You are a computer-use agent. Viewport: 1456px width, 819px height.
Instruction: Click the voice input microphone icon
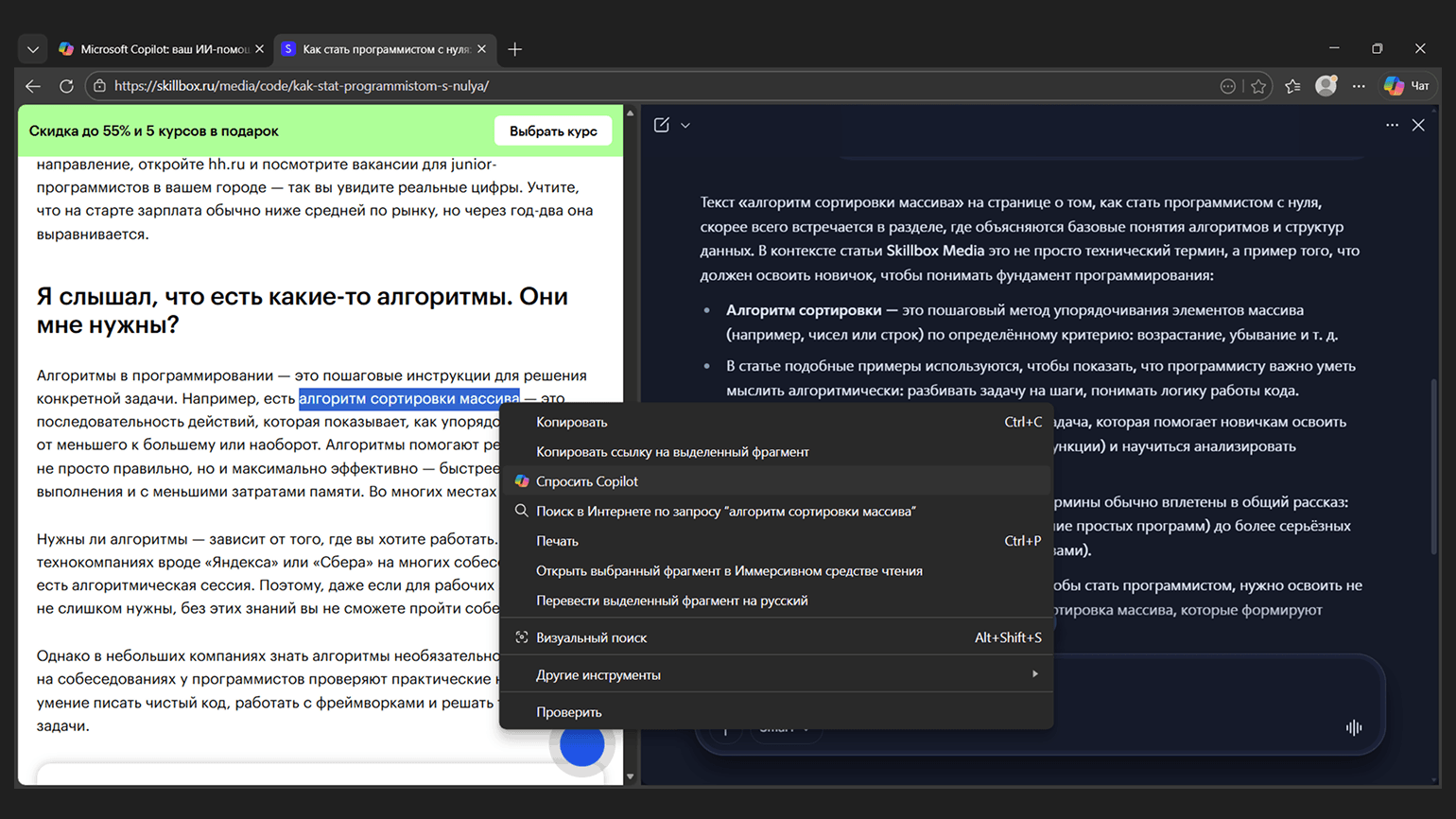tap(1354, 727)
